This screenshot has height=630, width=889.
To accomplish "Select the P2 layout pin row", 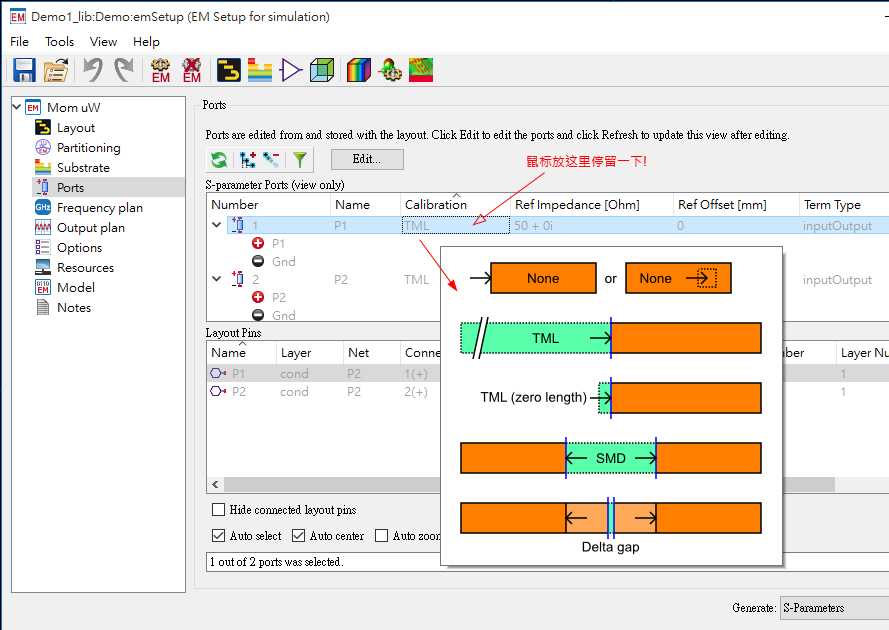I will pyautogui.click(x=324, y=391).
